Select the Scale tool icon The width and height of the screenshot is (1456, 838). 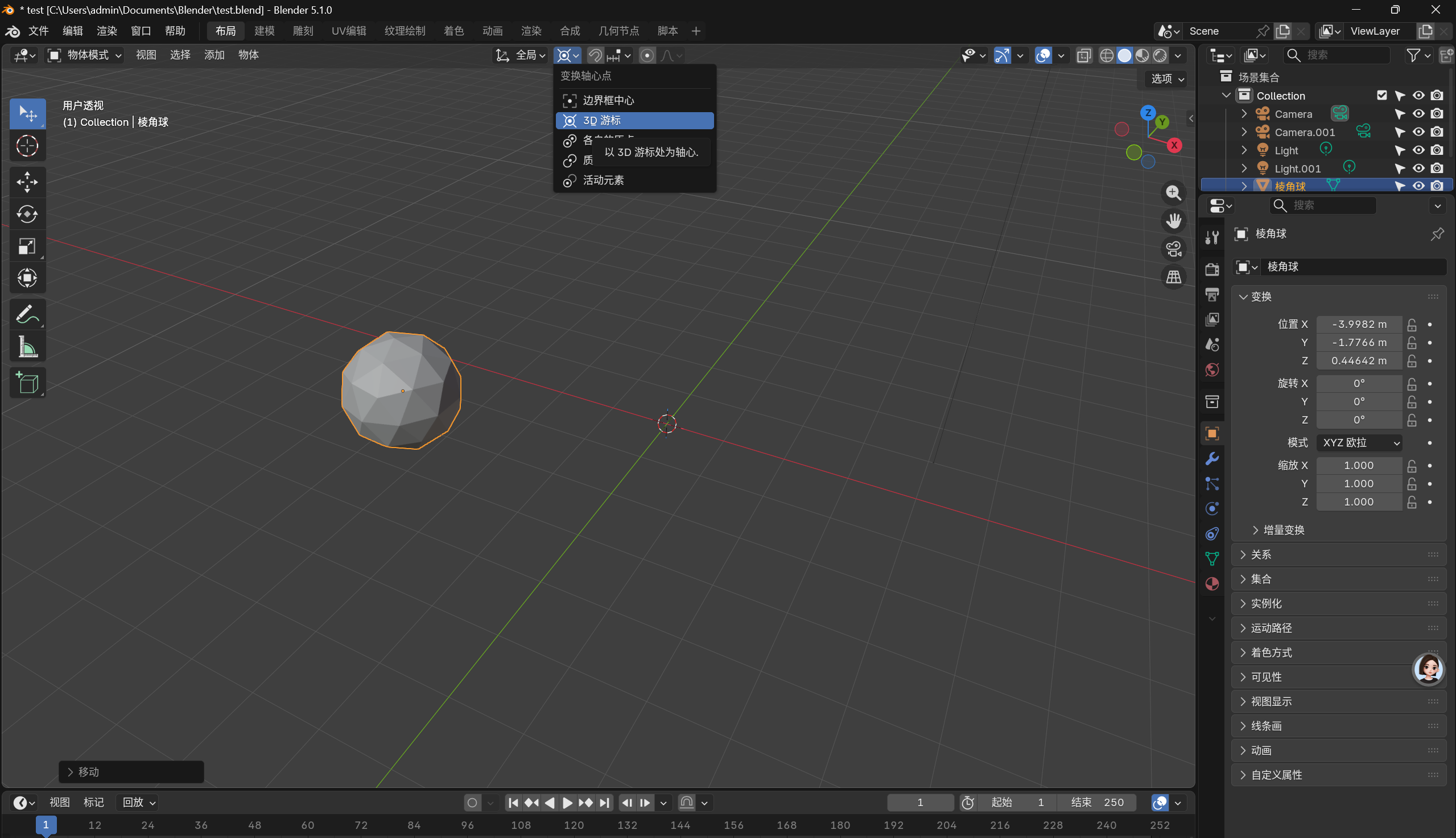click(x=27, y=247)
